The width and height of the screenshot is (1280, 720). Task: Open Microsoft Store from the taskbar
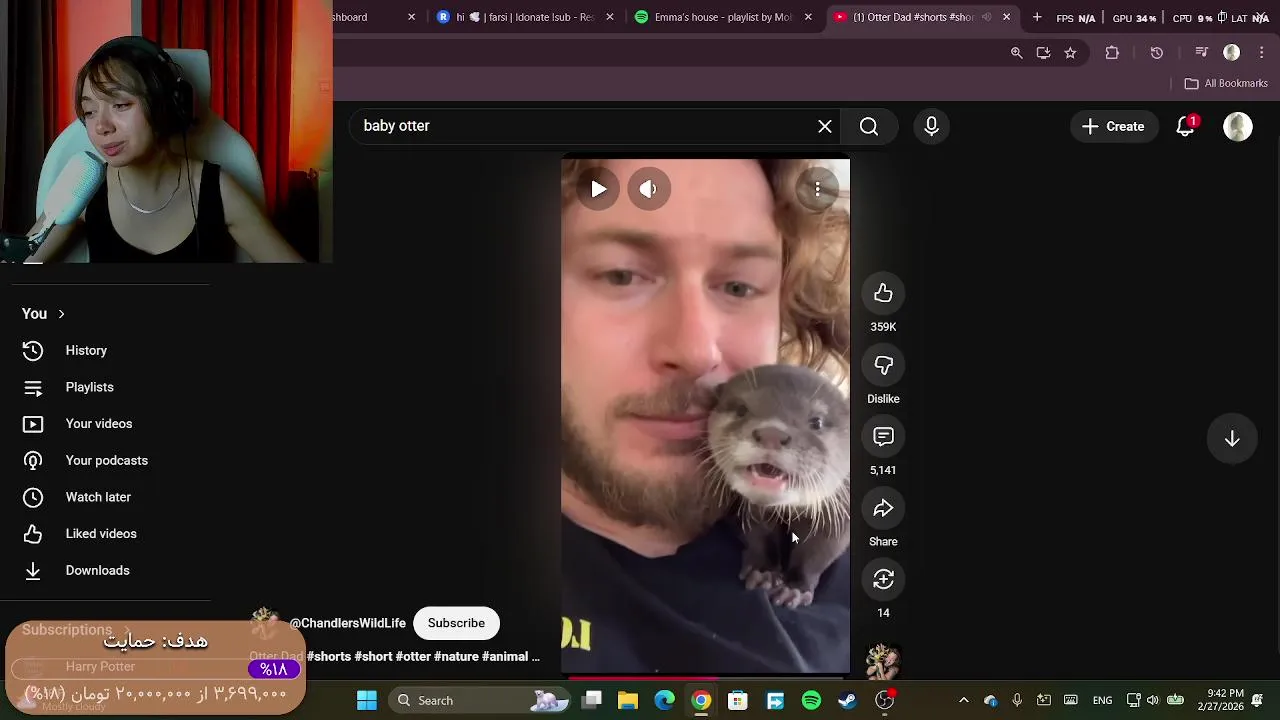[738, 701]
